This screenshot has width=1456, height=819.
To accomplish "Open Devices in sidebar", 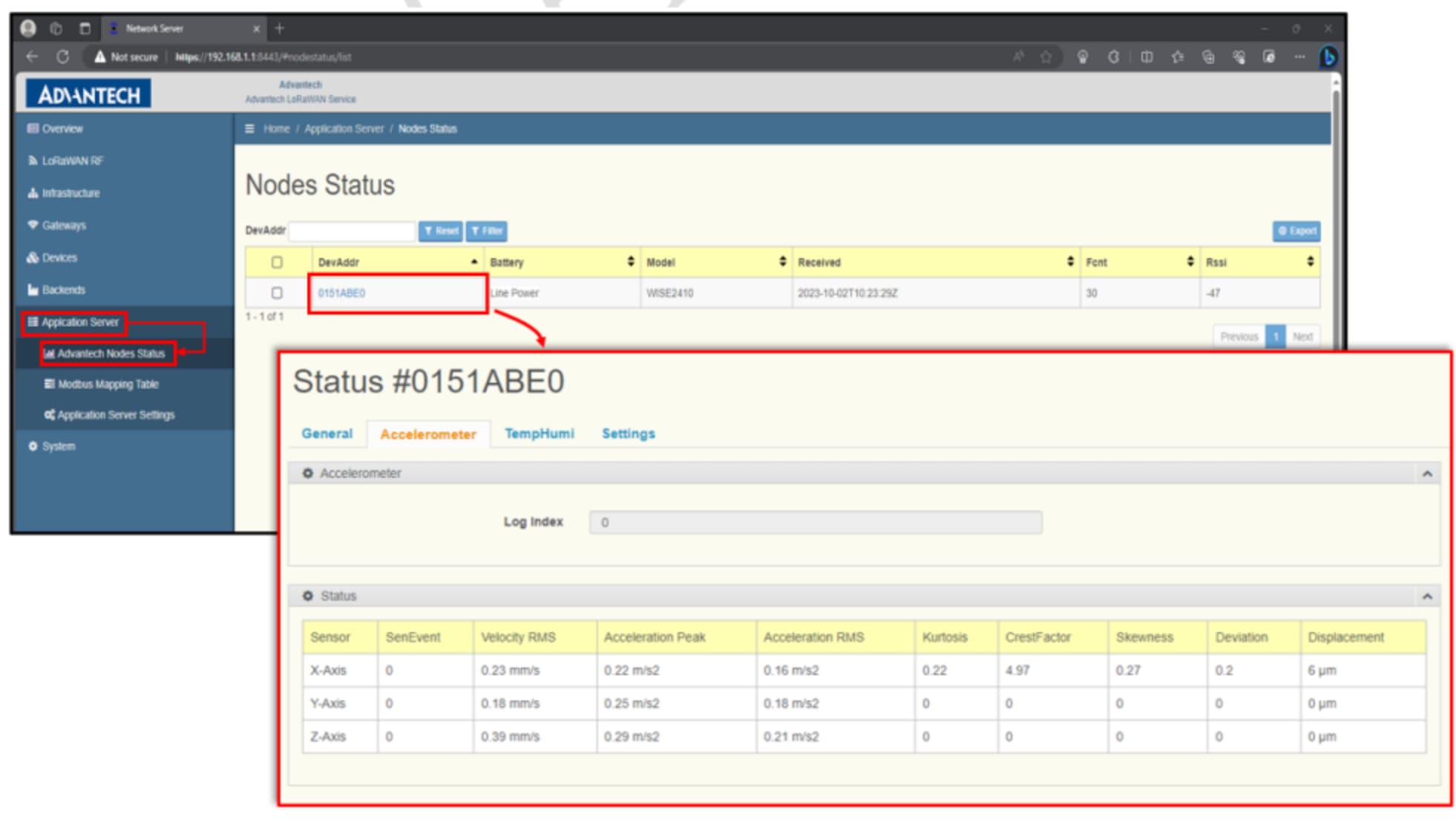I will point(53,257).
